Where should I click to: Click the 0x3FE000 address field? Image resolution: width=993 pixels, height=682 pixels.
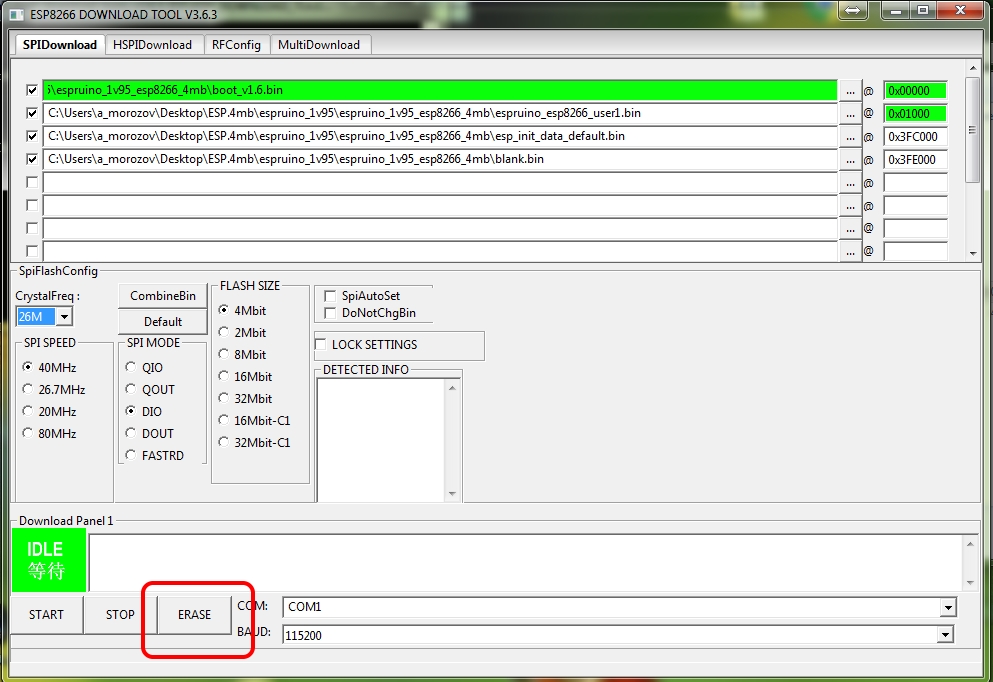[x=916, y=160]
